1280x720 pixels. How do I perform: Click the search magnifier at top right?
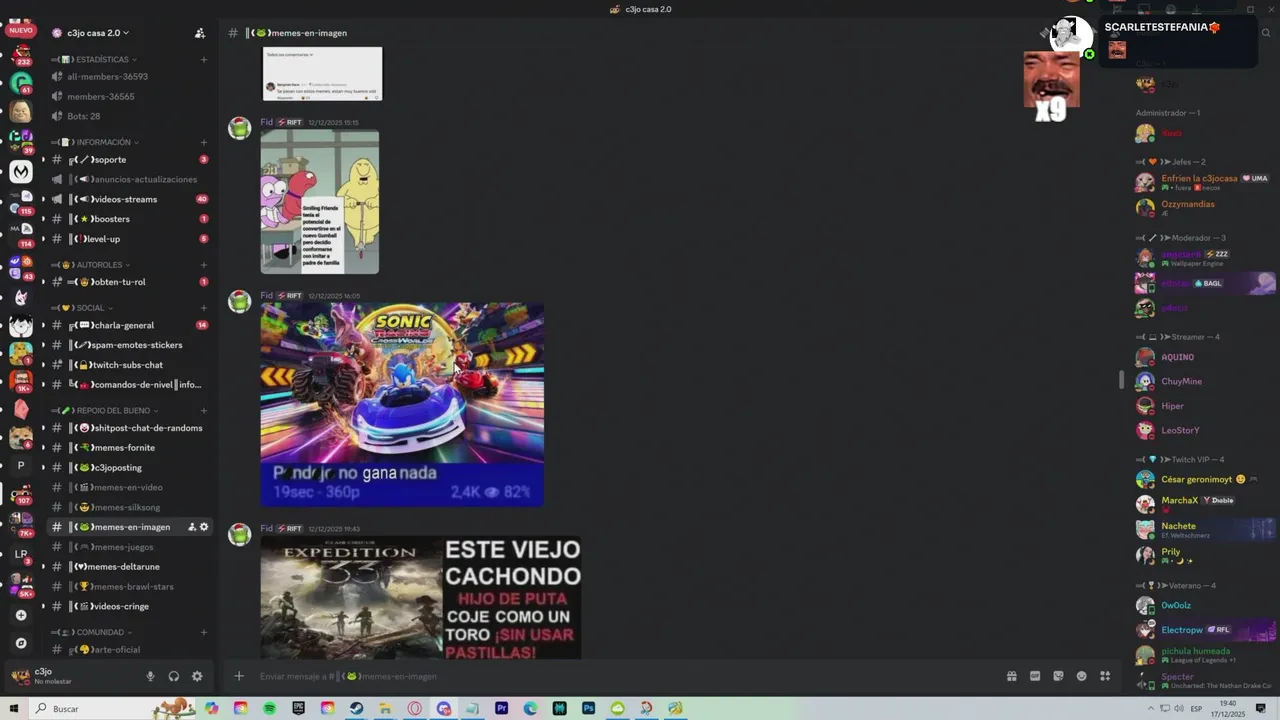[x=1266, y=33]
